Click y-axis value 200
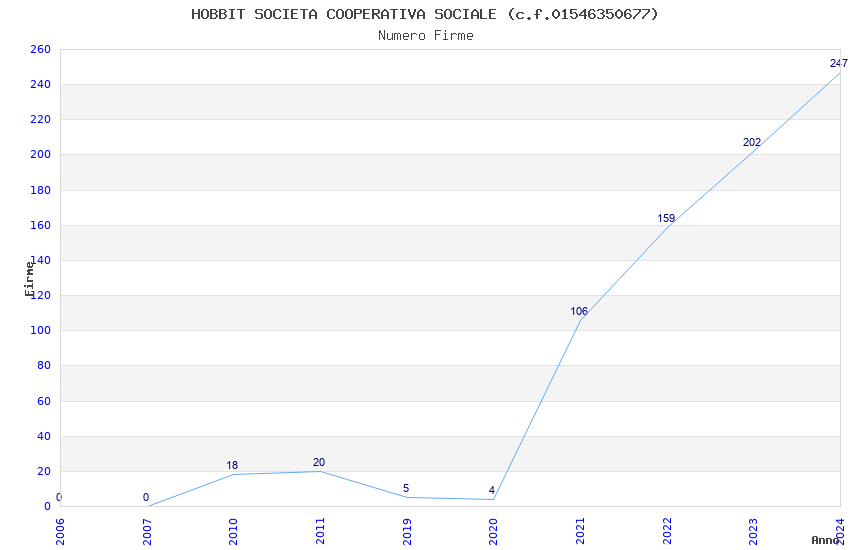This screenshot has width=850, height=550. (x=41, y=154)
